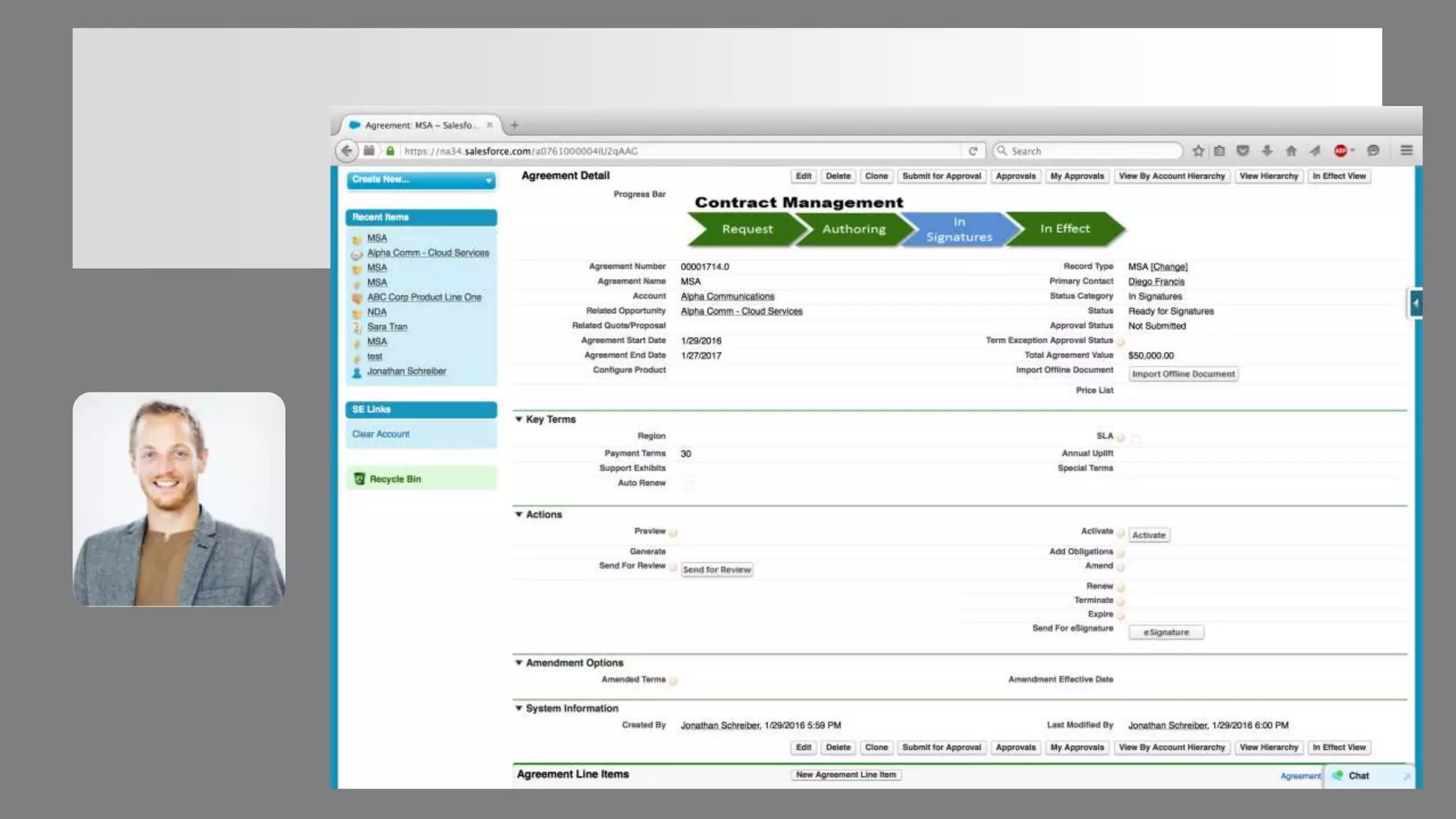The width and height of the screenshot is (1456, 819).
Task: Open the NDA recent item
Action: (x=377, y=312)
